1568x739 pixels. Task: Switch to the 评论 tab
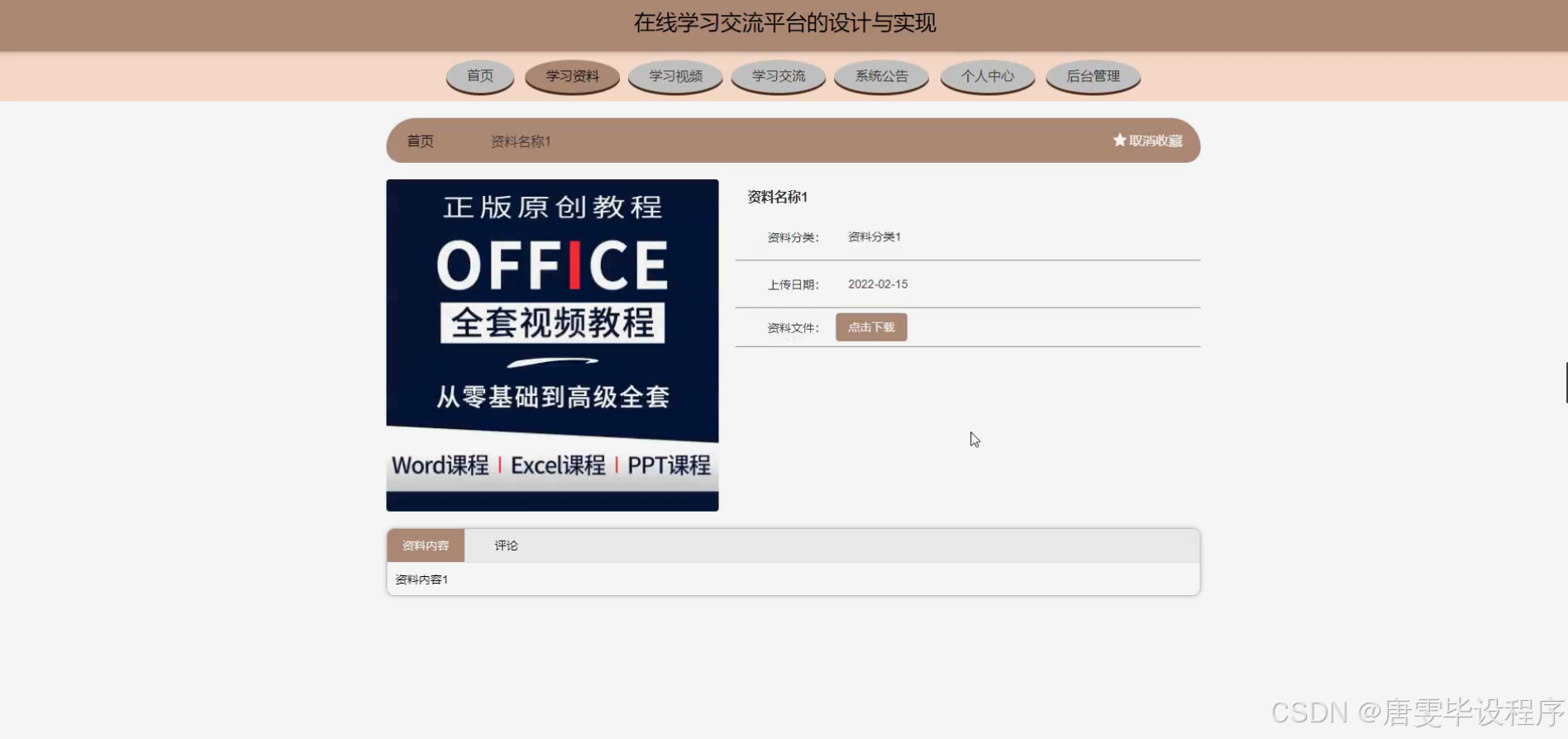point(506,546)
